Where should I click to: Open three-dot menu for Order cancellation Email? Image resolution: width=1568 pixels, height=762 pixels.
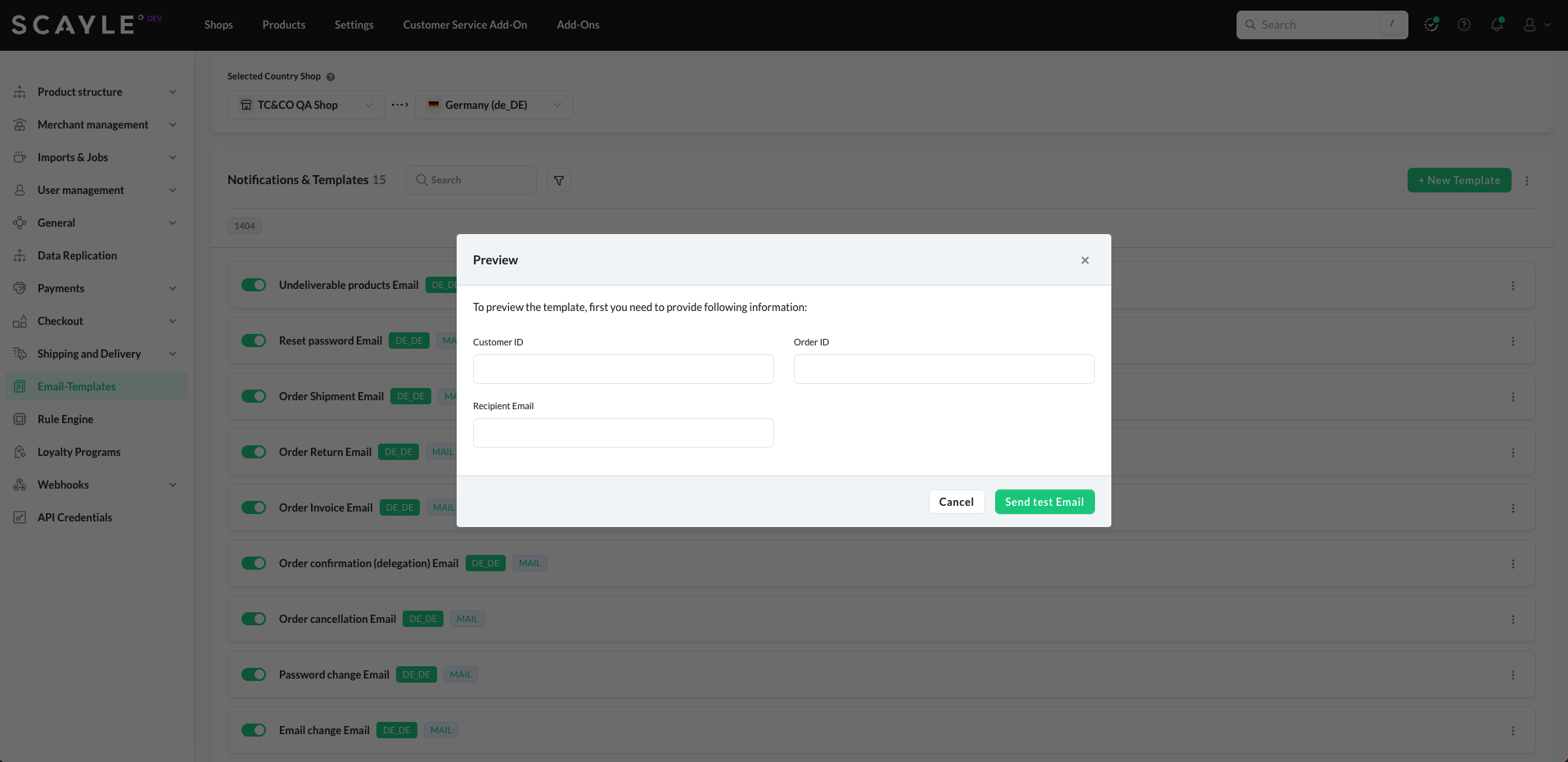click(x=1512, y=620)
